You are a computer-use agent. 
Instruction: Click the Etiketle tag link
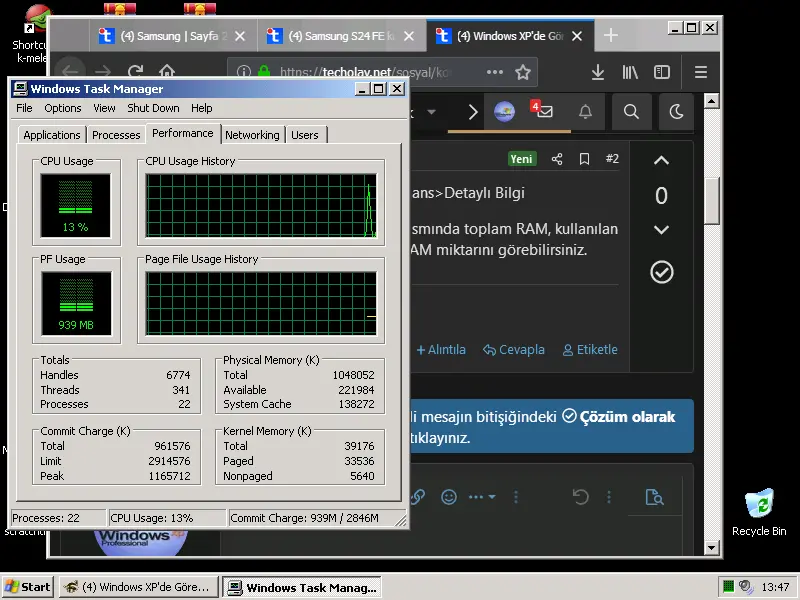point(590,350)
